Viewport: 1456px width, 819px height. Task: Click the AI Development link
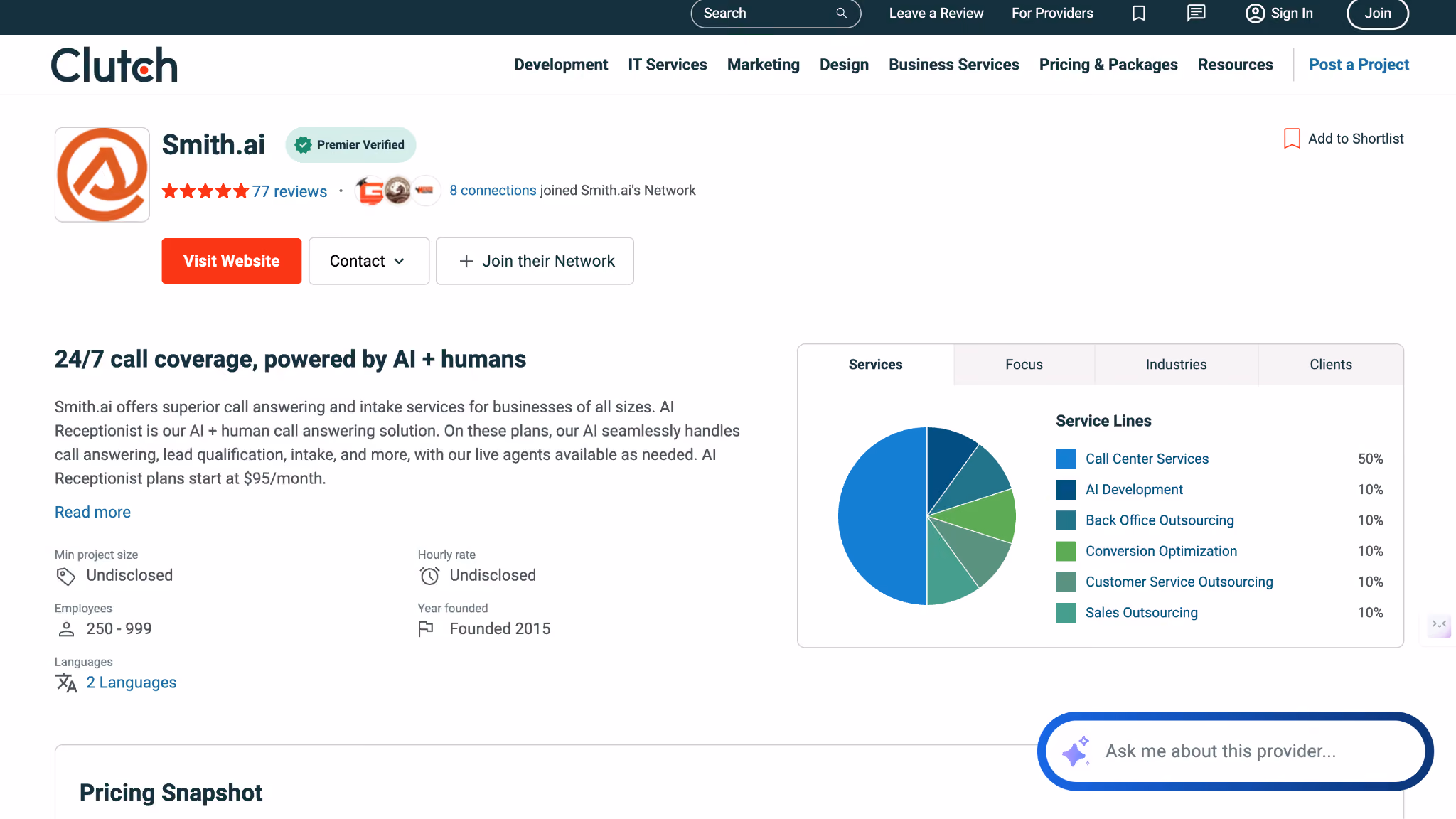1134,490
